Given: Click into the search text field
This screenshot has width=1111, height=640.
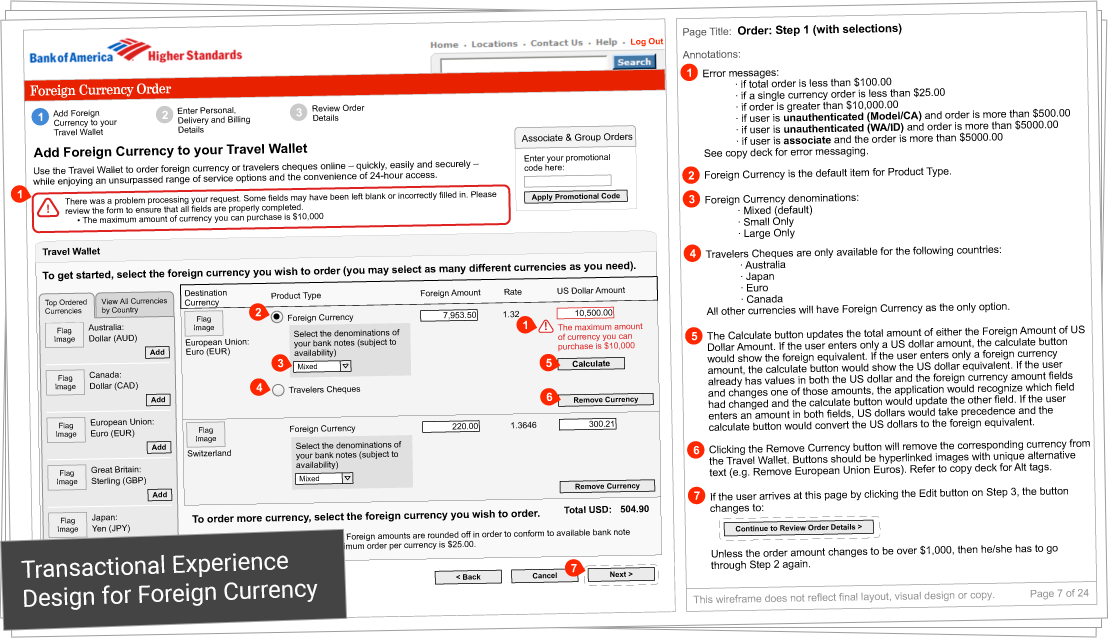Looking at the screenshot, I should (x=526, y=65).
